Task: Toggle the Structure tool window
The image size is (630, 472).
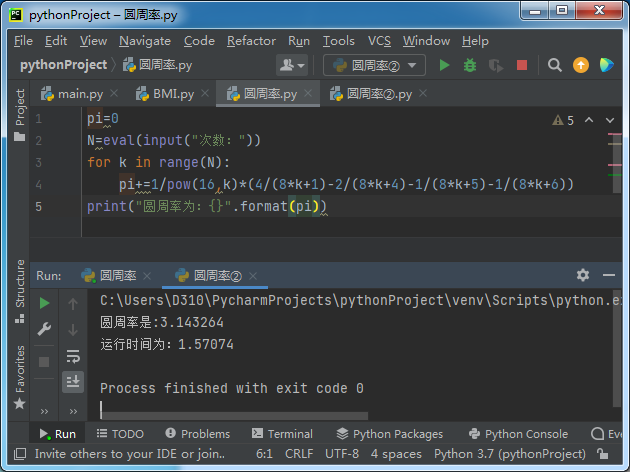Action: click(x=19, y=291)
